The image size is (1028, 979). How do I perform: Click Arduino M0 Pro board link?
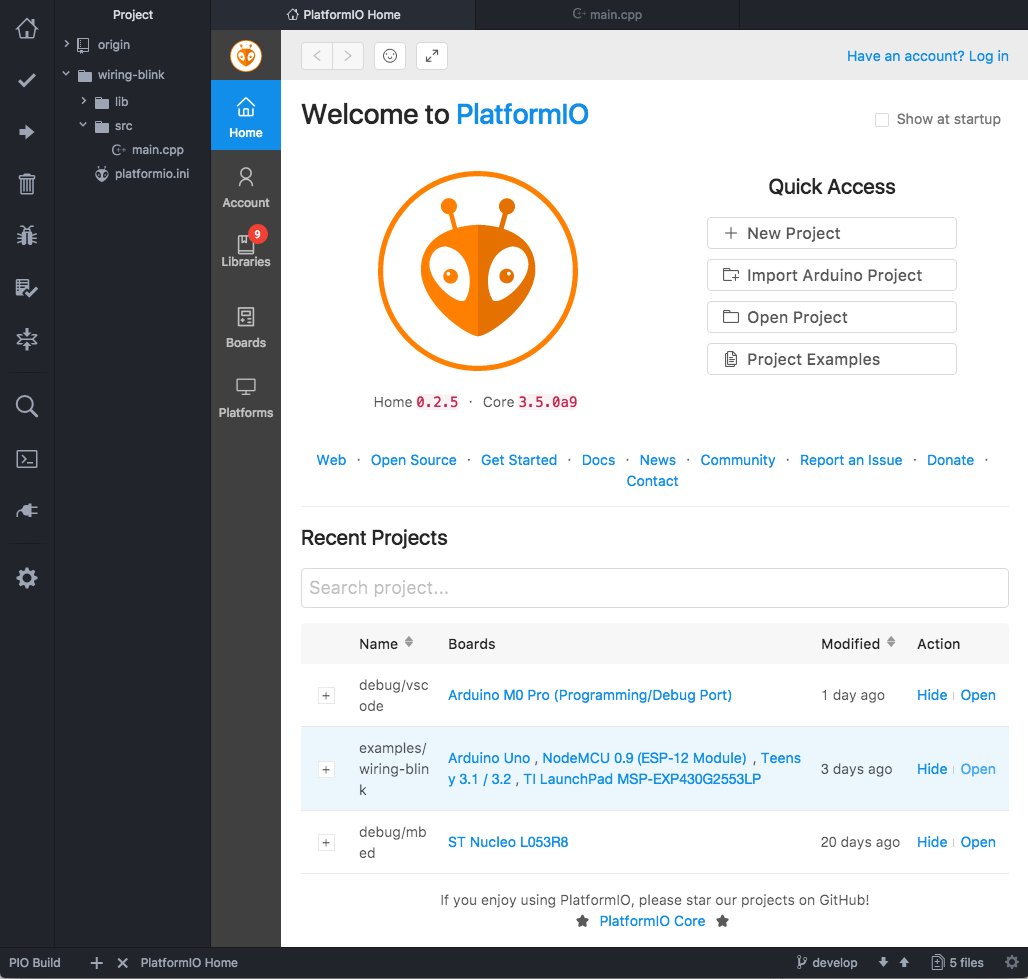click(x=589, y=695)
